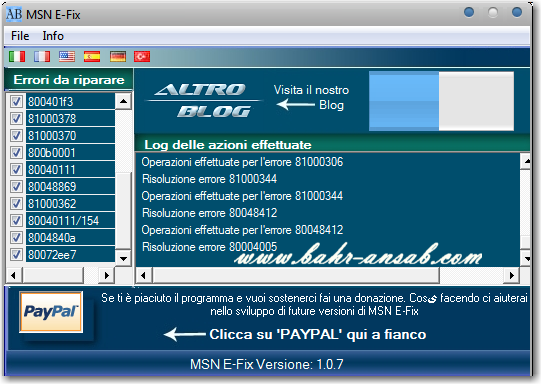Uncheck the 800401f3 error checkbox
This screenshot has height=384, width=541.
point(16,101)
